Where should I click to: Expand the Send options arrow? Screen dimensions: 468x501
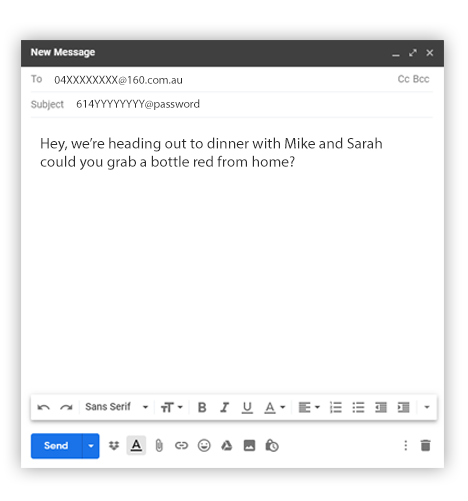point(91,446)
